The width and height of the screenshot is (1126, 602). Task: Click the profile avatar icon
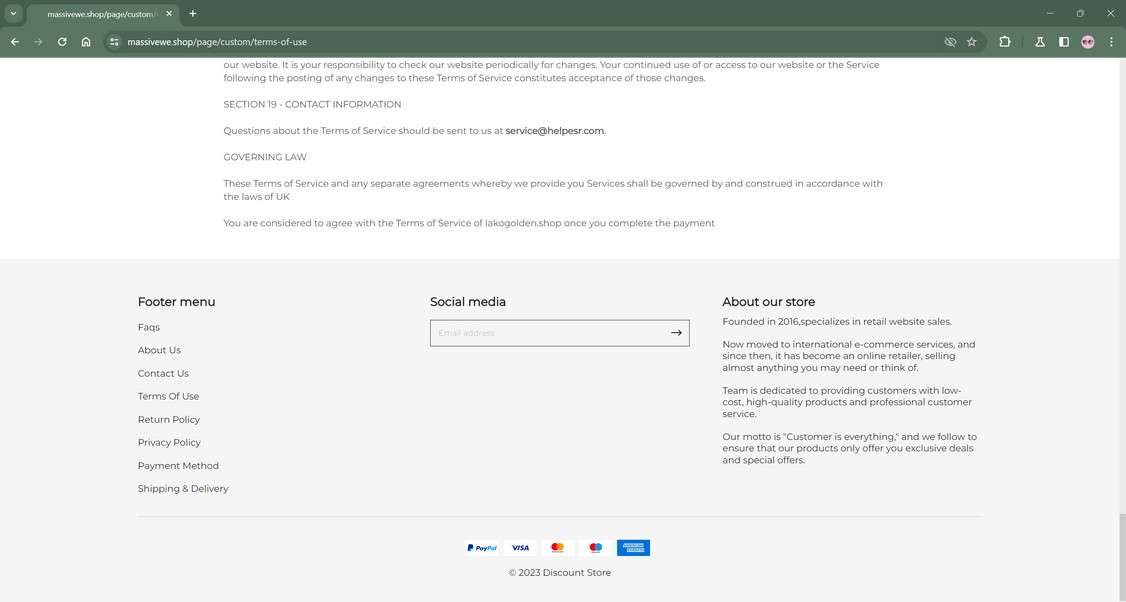point(1088,42)
